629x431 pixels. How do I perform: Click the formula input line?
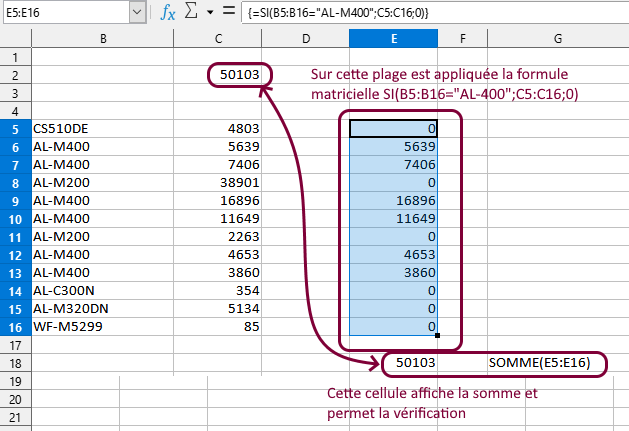click(x=435, y=12)
